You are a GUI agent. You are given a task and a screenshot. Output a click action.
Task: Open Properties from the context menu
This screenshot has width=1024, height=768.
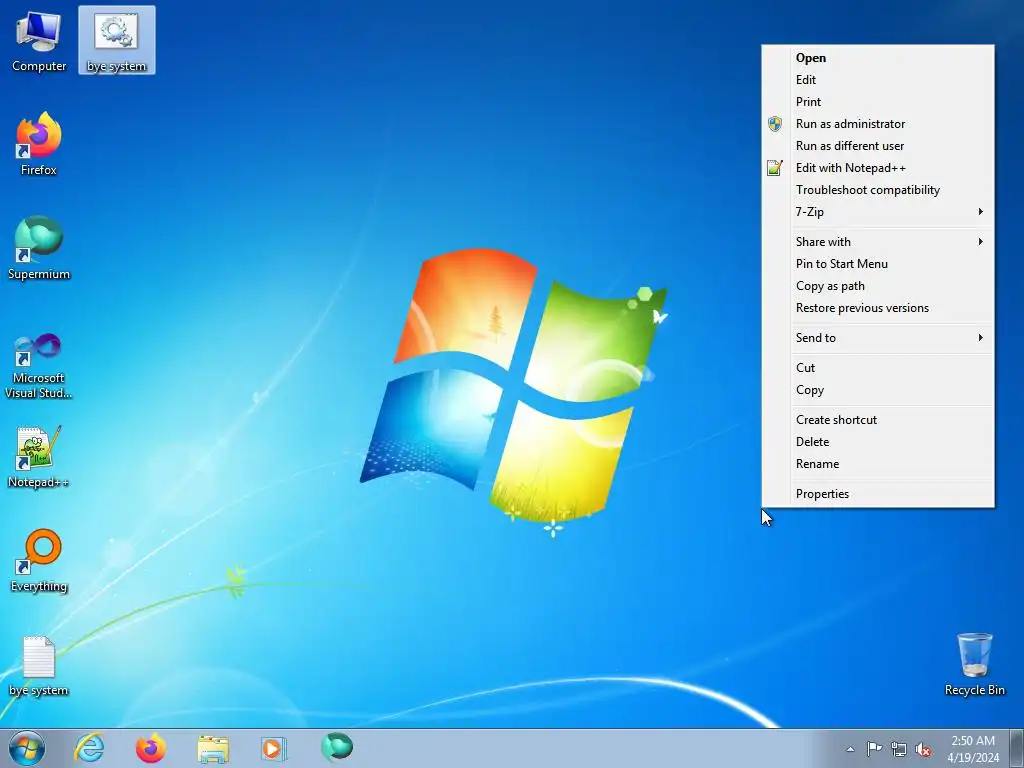tap(878, 494)
